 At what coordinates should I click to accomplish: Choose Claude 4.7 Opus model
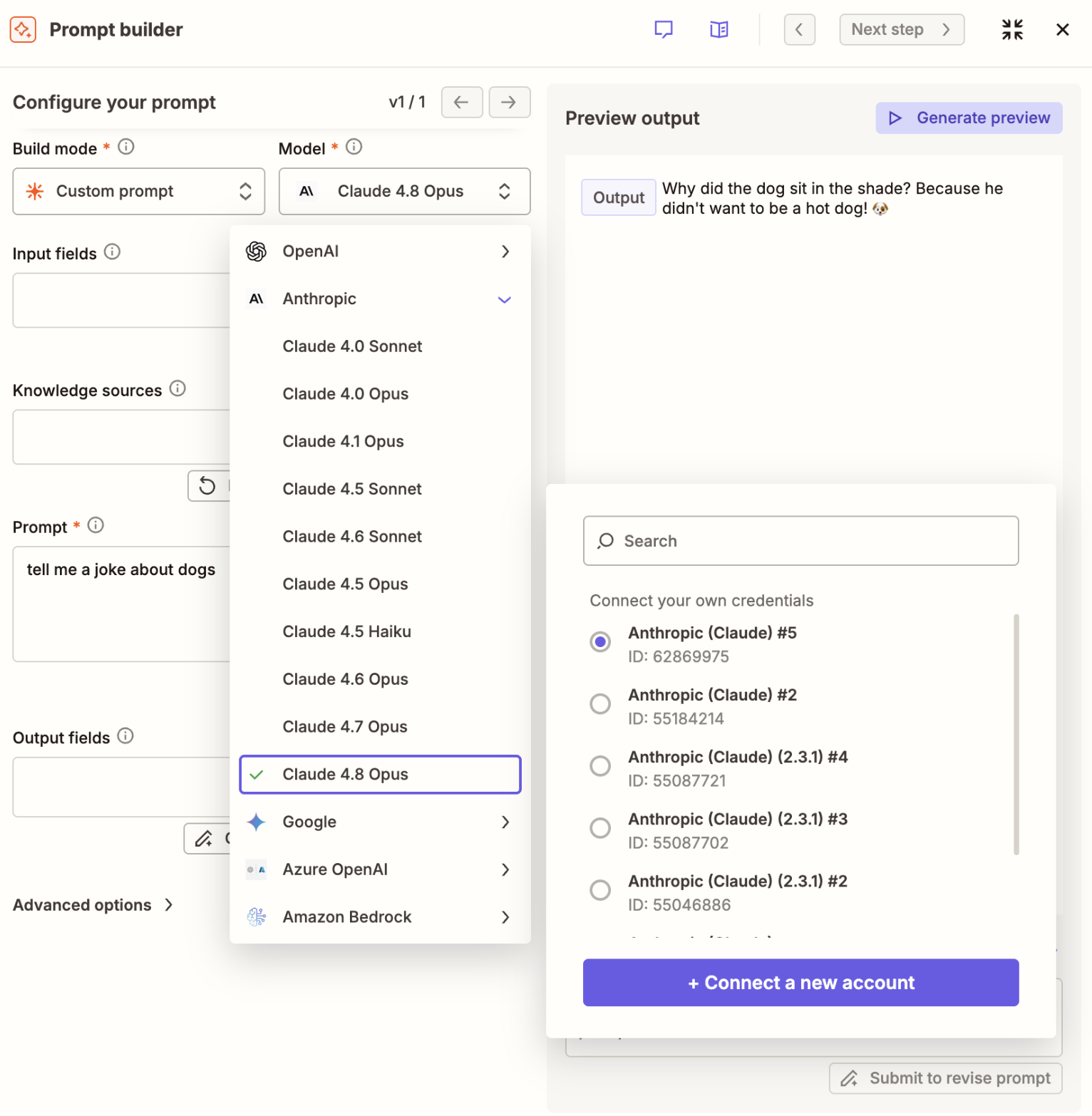tap(380, 727)
